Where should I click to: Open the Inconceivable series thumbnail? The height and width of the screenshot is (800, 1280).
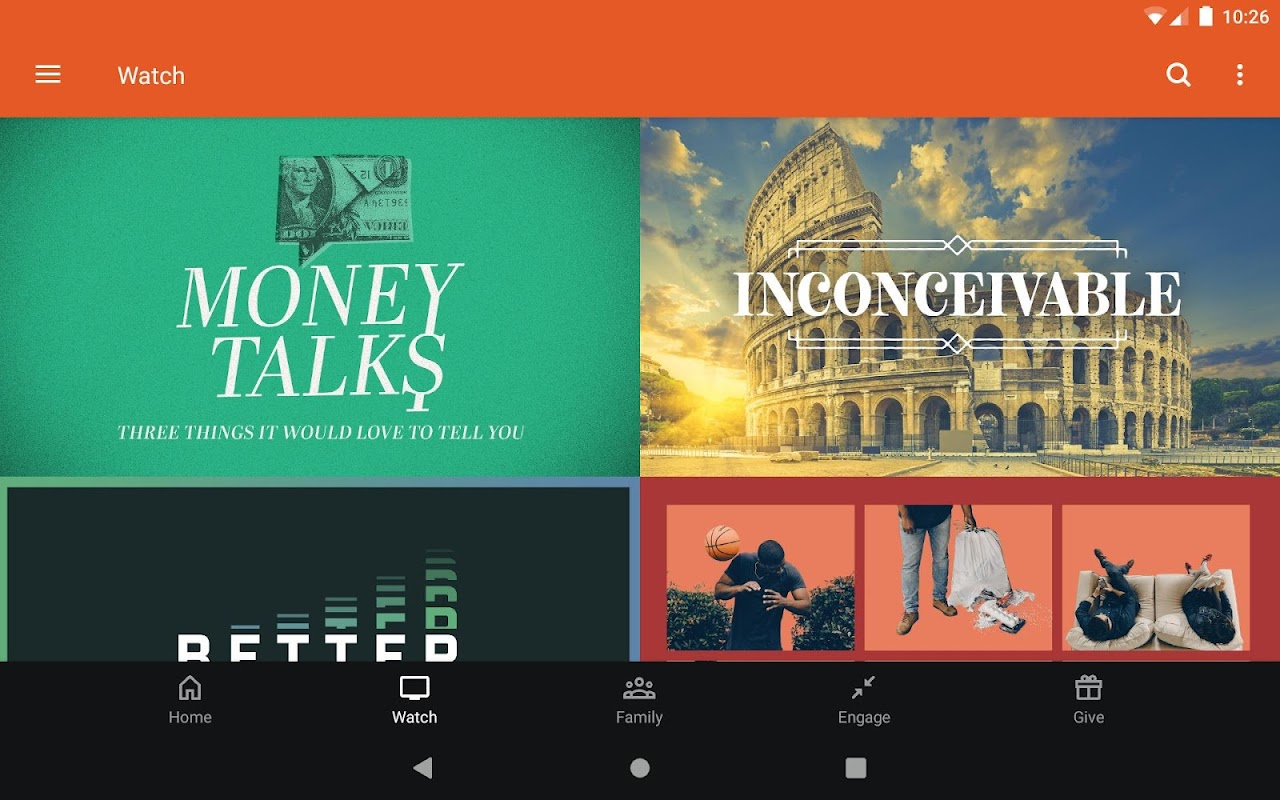(960, 297)
